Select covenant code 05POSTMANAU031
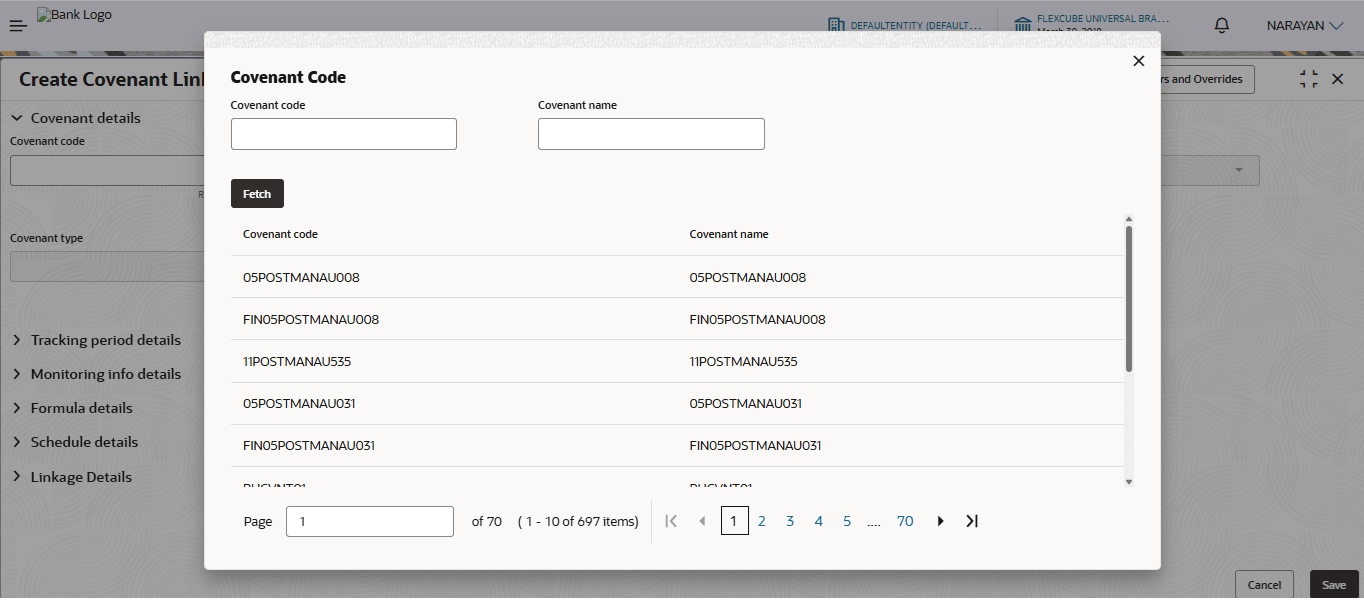Screen dimensions: 1364x601 click(x=299, y=403)
